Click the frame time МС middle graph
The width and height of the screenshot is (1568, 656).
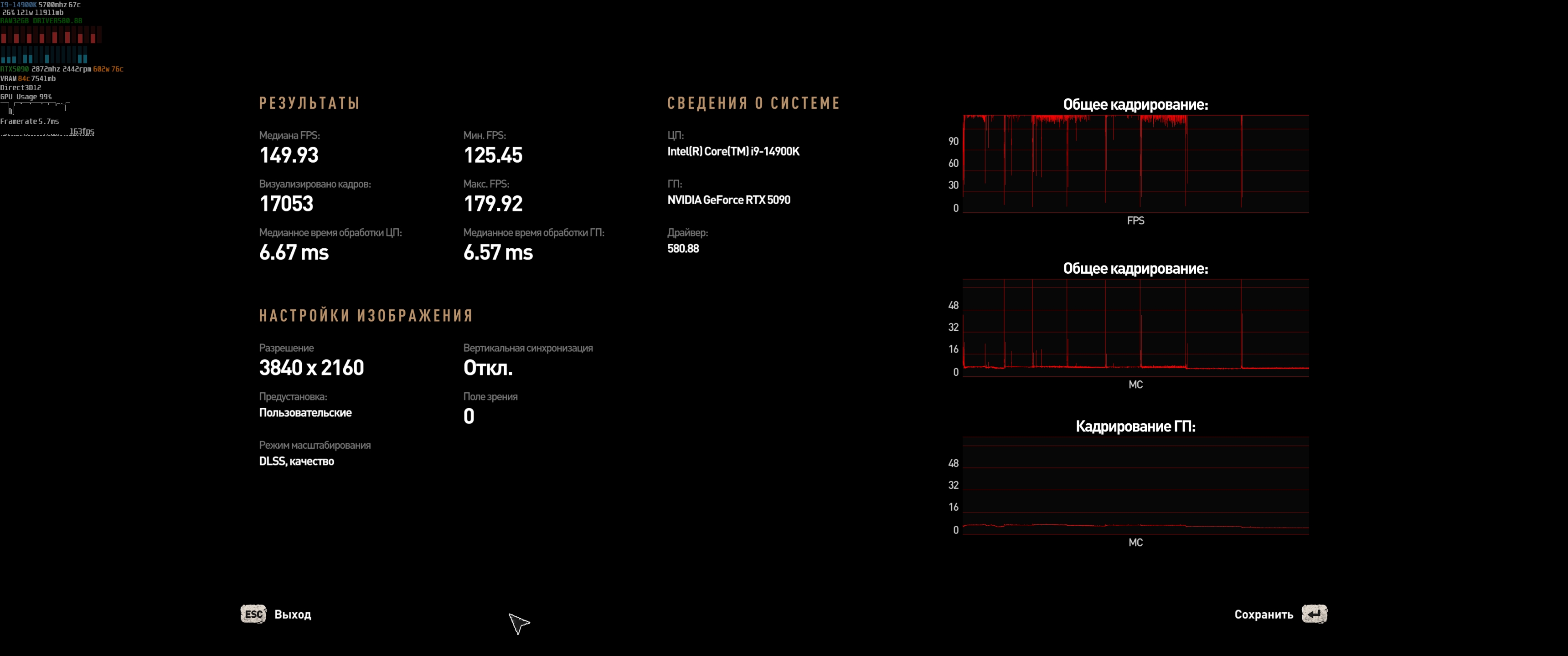coord(1135,328)
